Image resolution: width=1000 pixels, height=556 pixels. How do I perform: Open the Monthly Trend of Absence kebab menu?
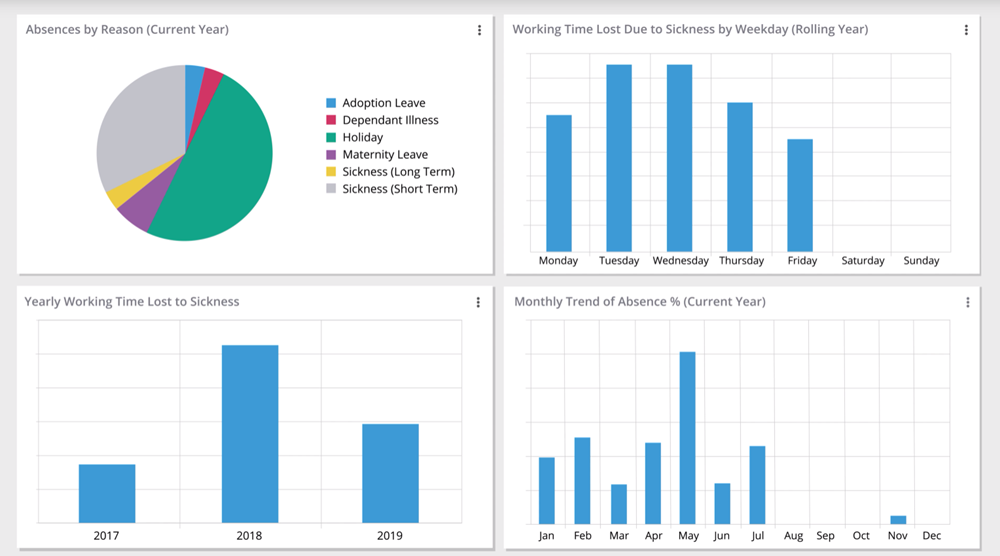(x=967, y=302)
